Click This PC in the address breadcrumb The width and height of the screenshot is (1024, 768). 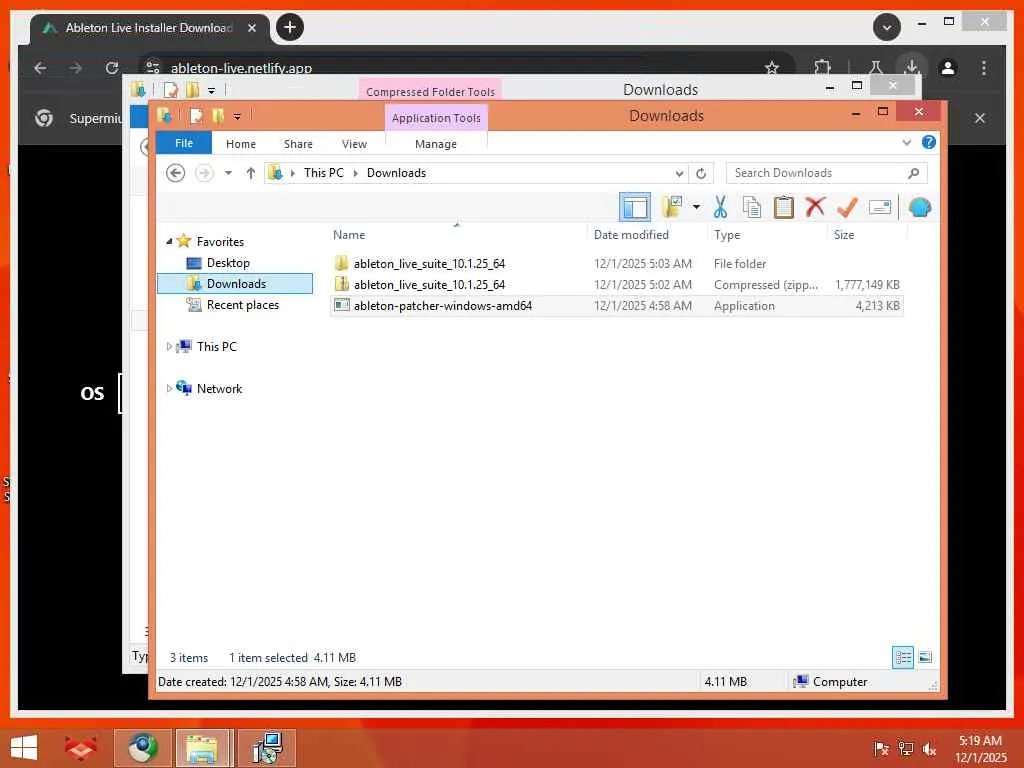[x=323, y=173]
